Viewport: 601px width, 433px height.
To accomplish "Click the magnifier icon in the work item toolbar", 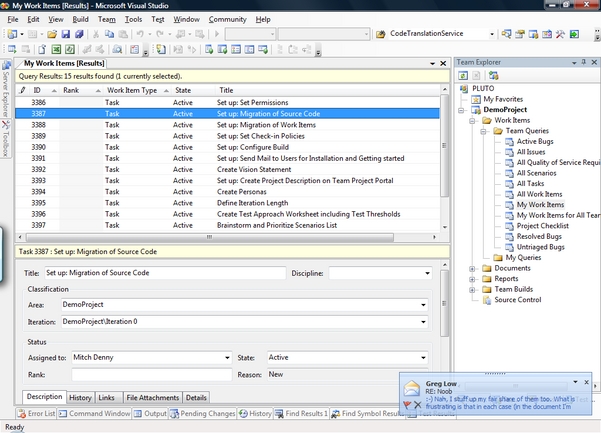I will pyautogui.click(x=117, y=49).
